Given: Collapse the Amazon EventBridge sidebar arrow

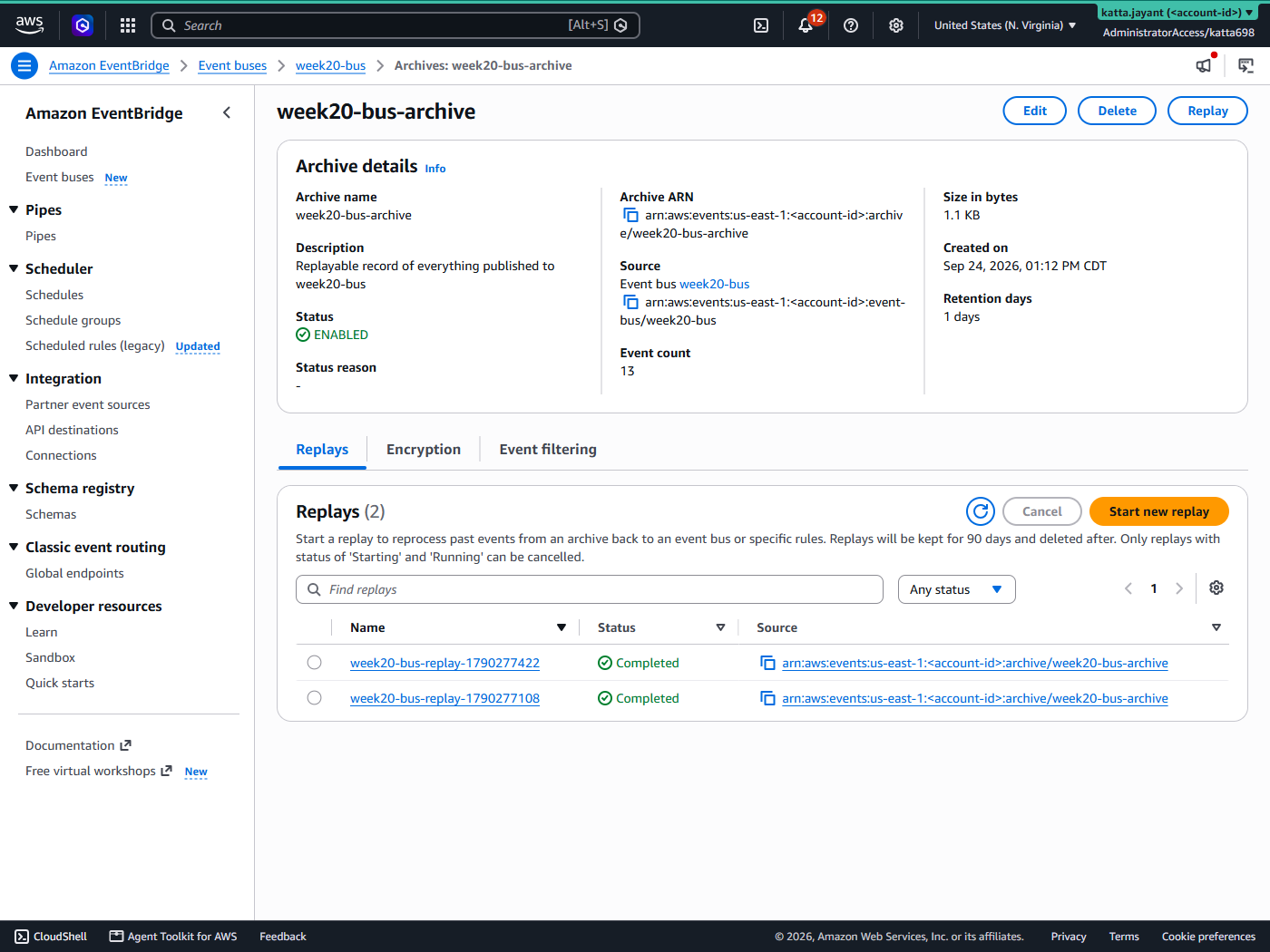Looking at the screenshot, I should point(227,112).
